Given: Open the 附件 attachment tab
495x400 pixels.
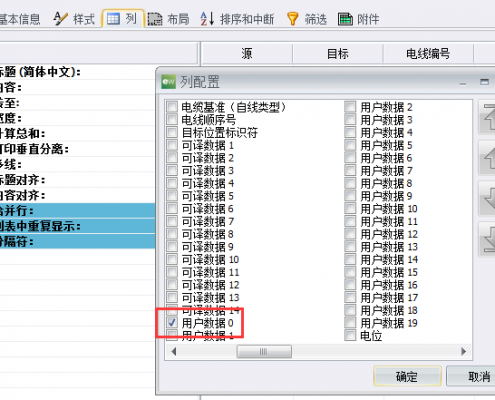Looking at the screenshot, I should pyautogui.click(x=358, y=19).
